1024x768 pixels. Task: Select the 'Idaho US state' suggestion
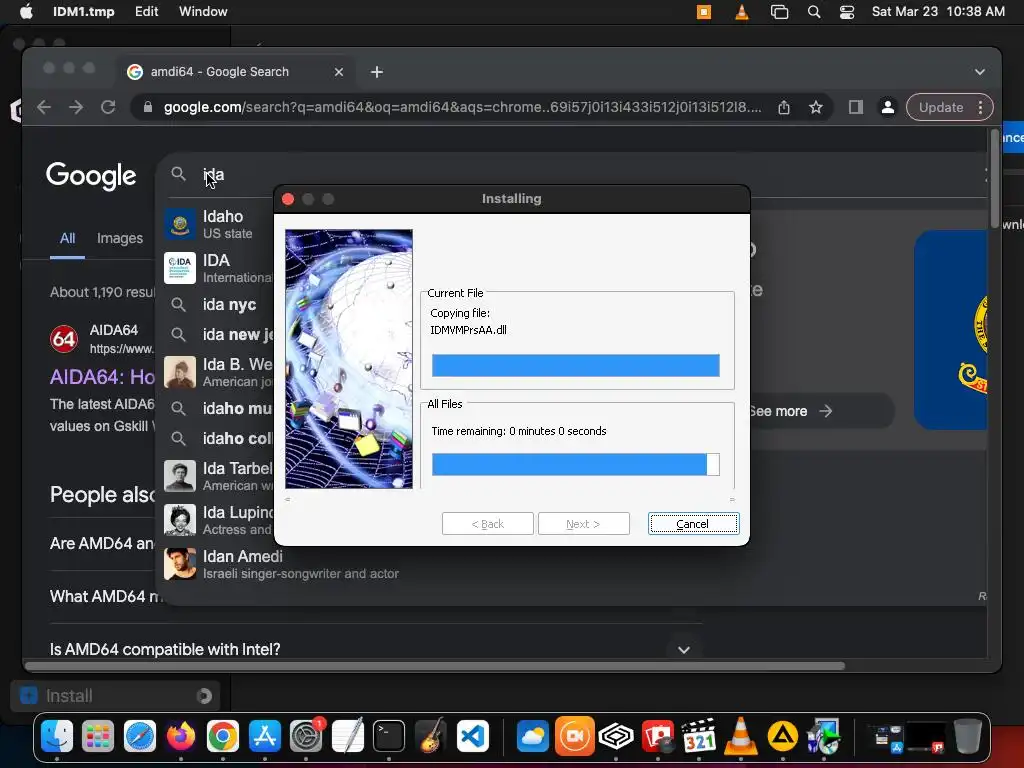coord(219,224)
